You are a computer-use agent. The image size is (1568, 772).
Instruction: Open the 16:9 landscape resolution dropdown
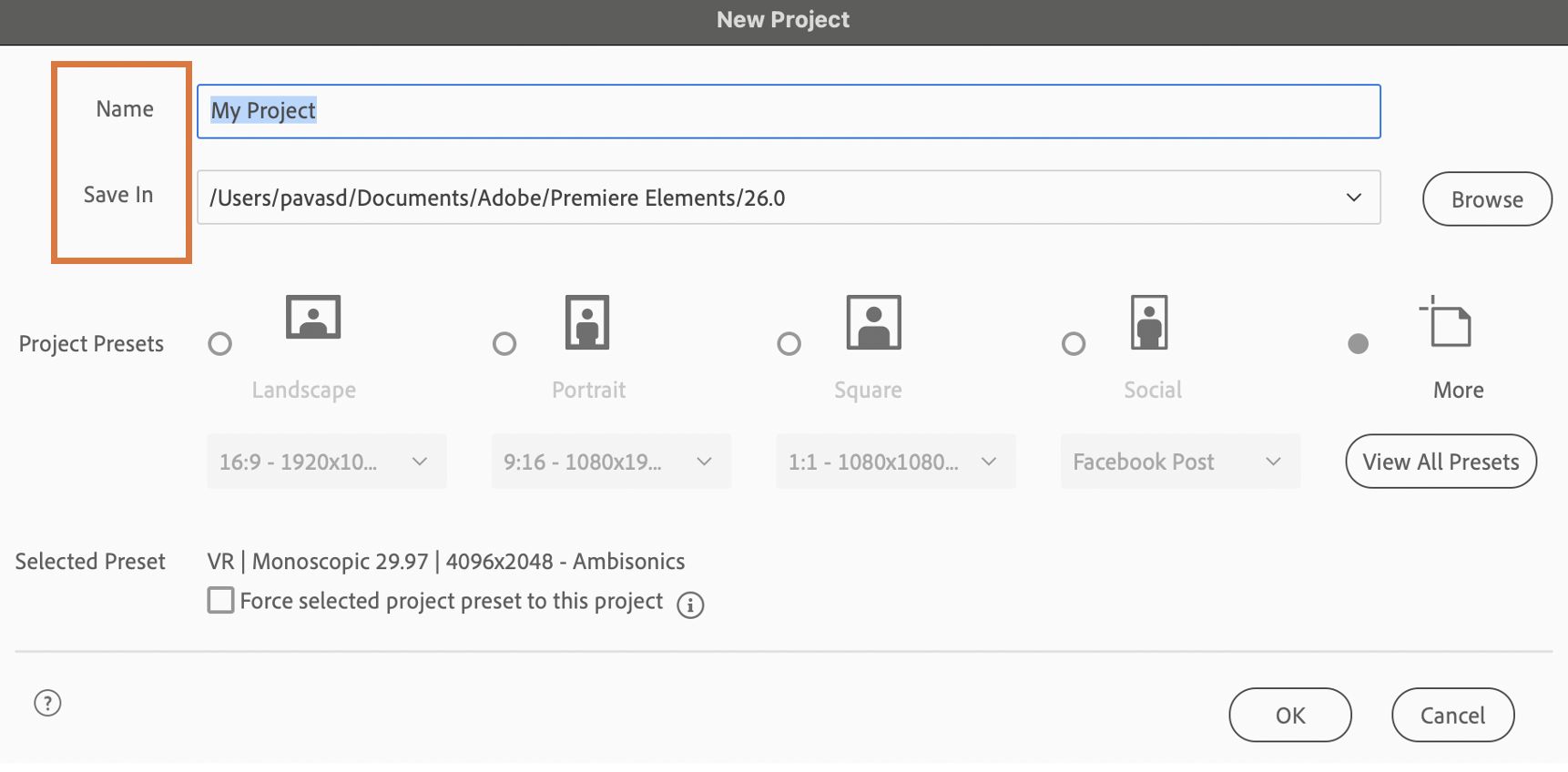326,462
